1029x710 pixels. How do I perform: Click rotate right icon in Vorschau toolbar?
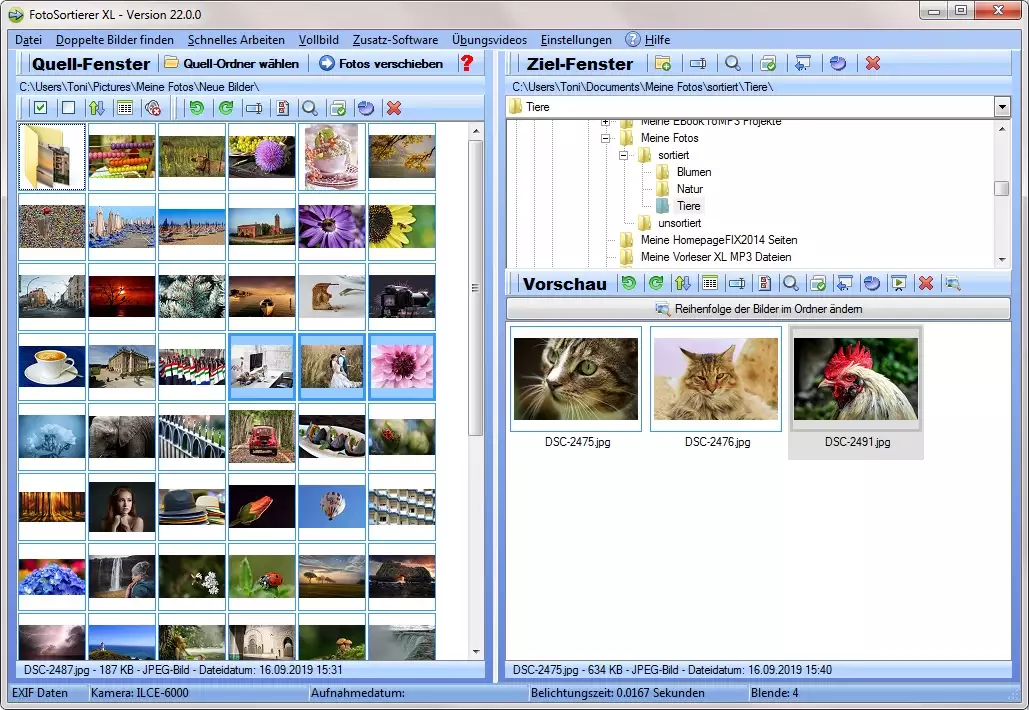click(x=656, y=284)
